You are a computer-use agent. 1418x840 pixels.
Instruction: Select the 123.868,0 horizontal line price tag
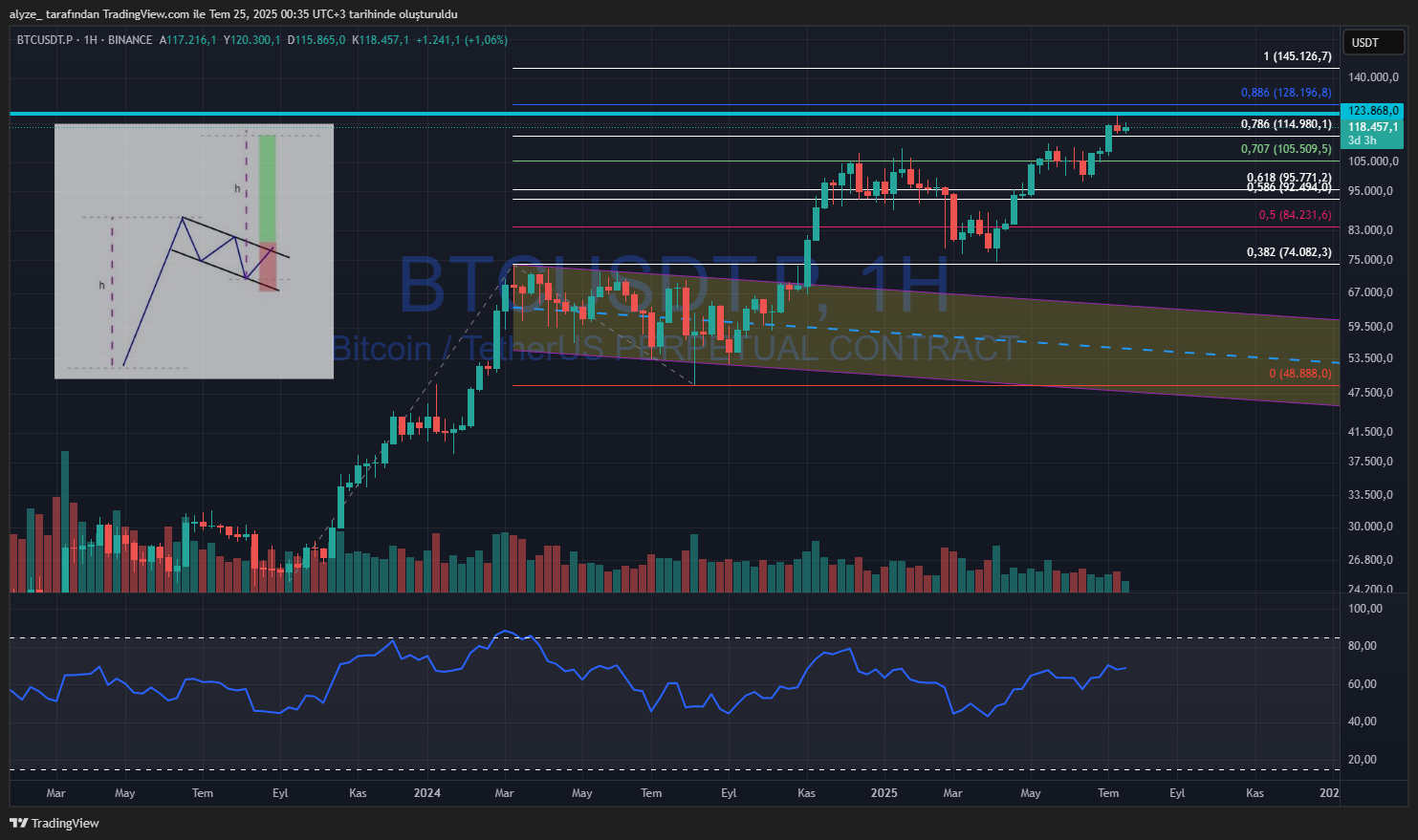tap(1372, 111)
